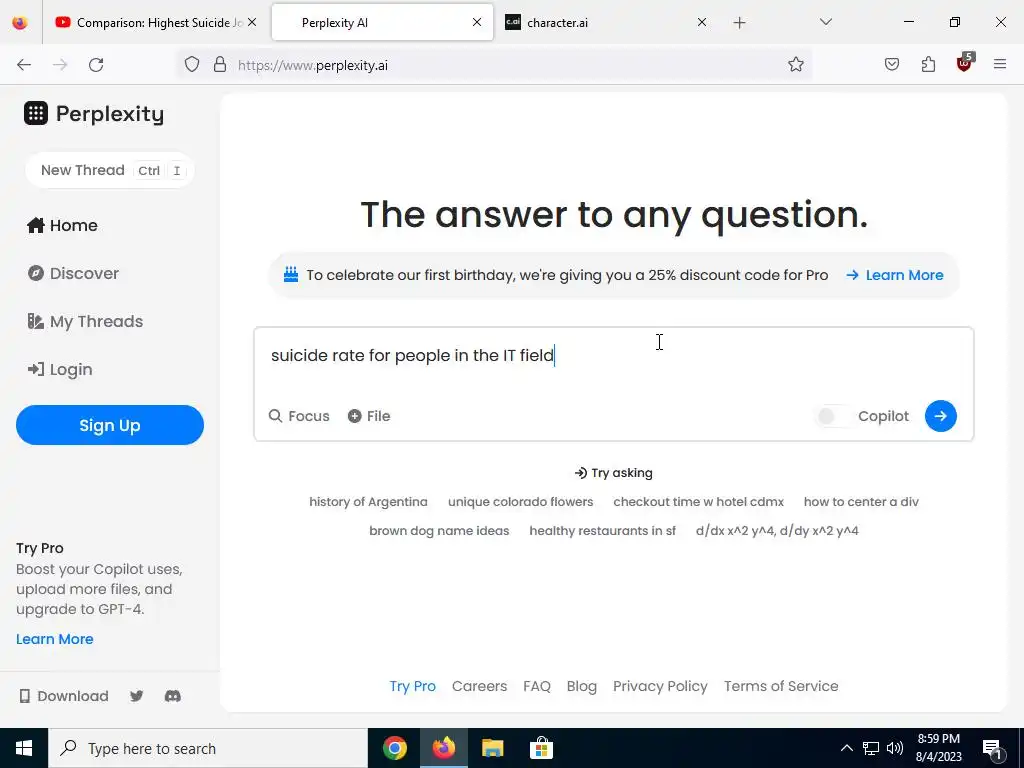Open File Explorer from the taskbar
The height and width of the screenshot is (768, 1024).
[492, 748]
